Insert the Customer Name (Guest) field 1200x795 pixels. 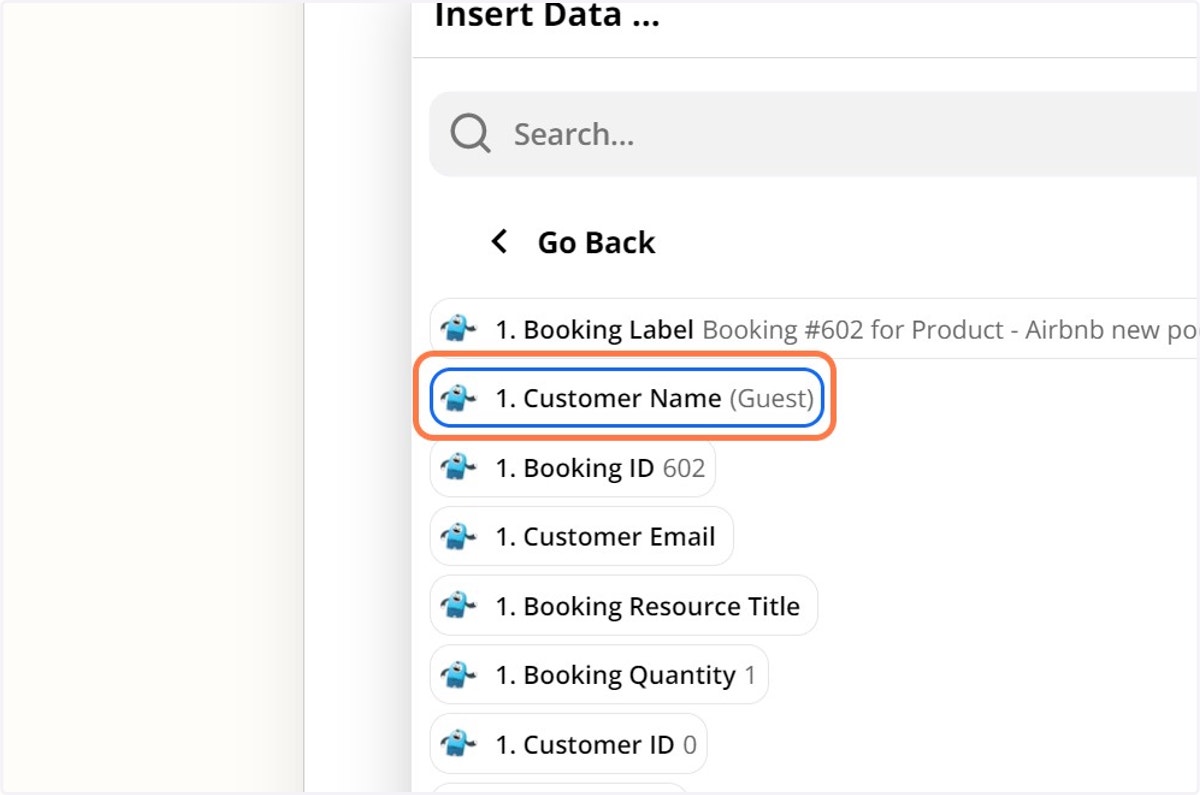[x=627, y=398]
